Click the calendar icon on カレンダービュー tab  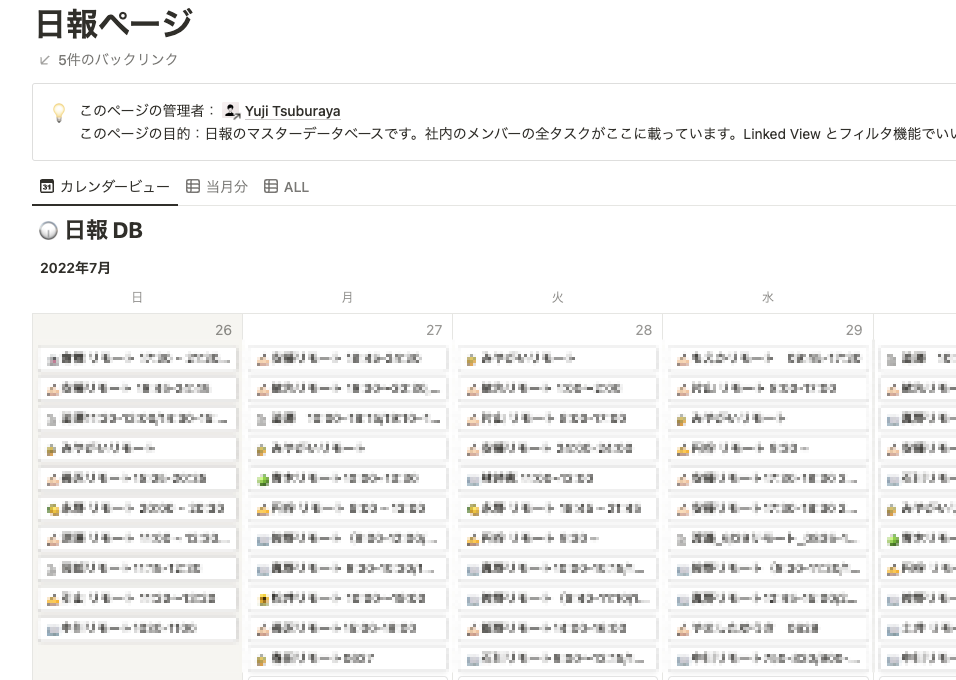(x=47, y=187)
